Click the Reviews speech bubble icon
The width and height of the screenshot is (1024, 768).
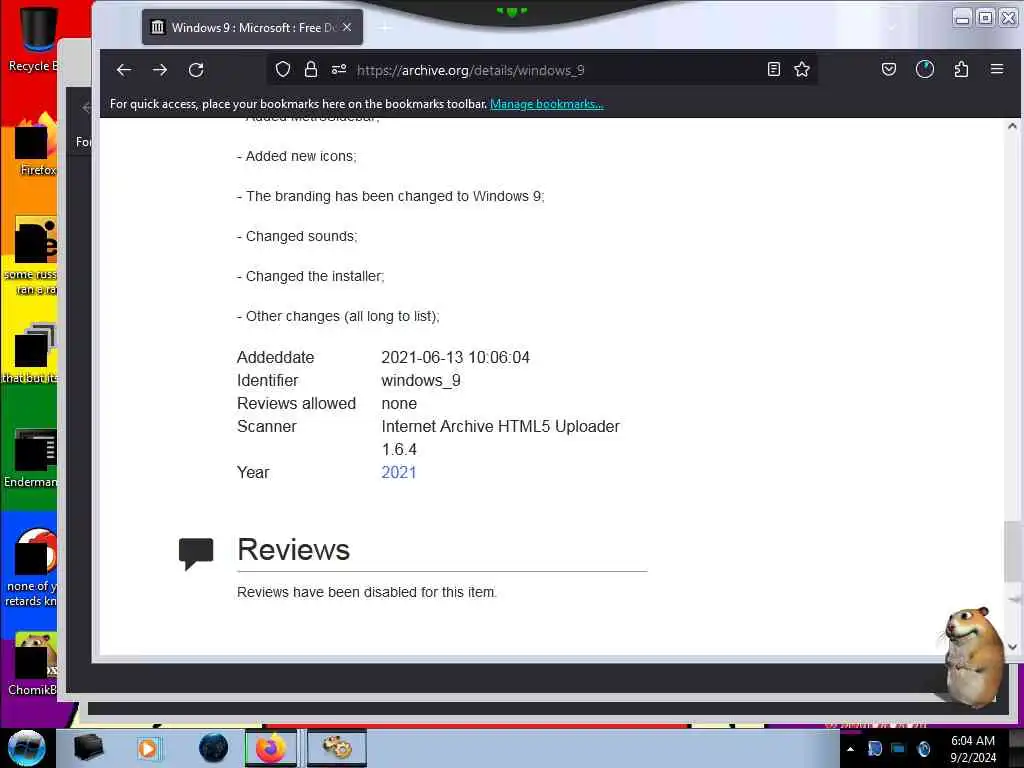tap(196, 553)
